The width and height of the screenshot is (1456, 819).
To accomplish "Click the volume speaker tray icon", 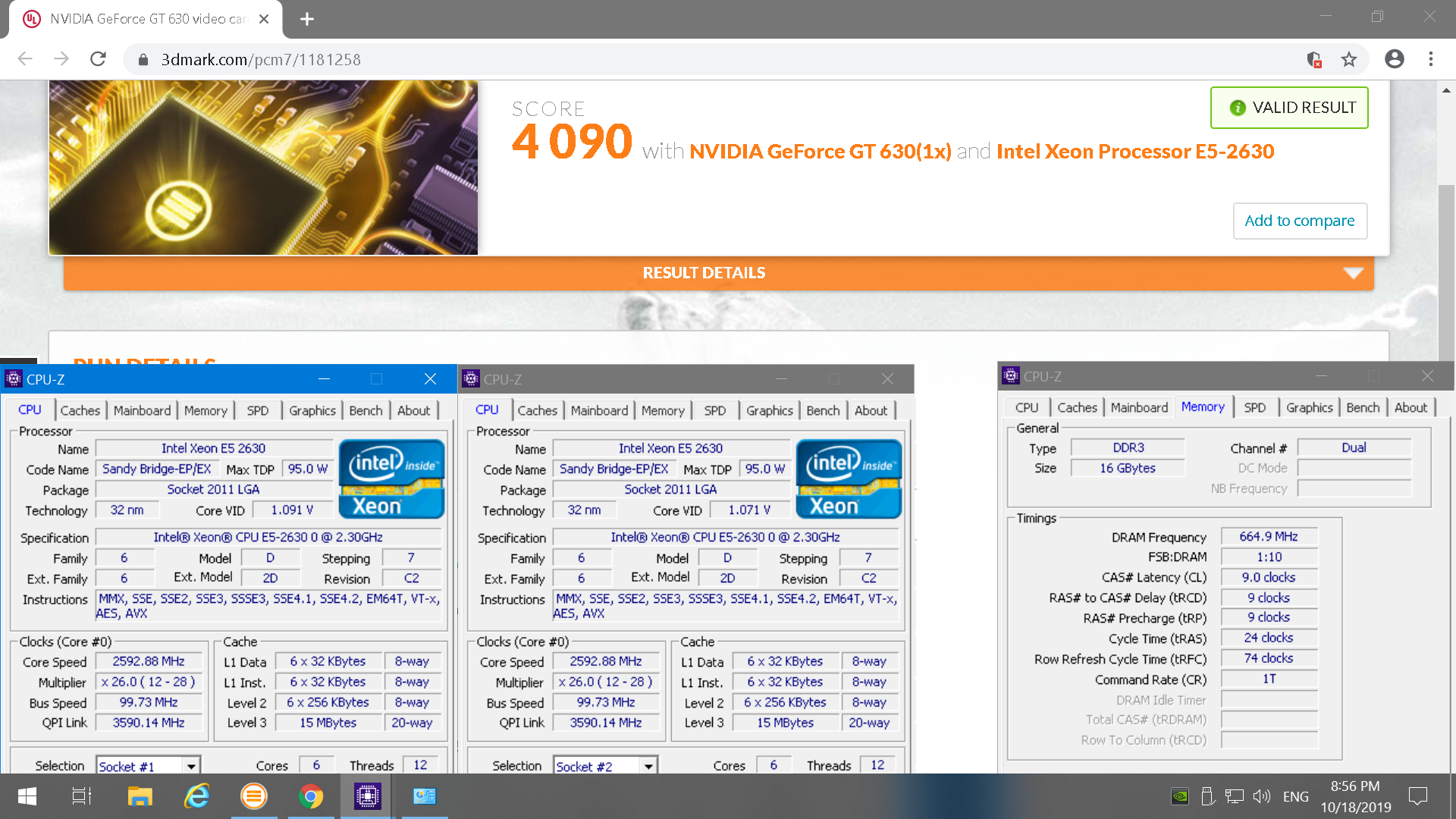I will (x=1261, y=796).
